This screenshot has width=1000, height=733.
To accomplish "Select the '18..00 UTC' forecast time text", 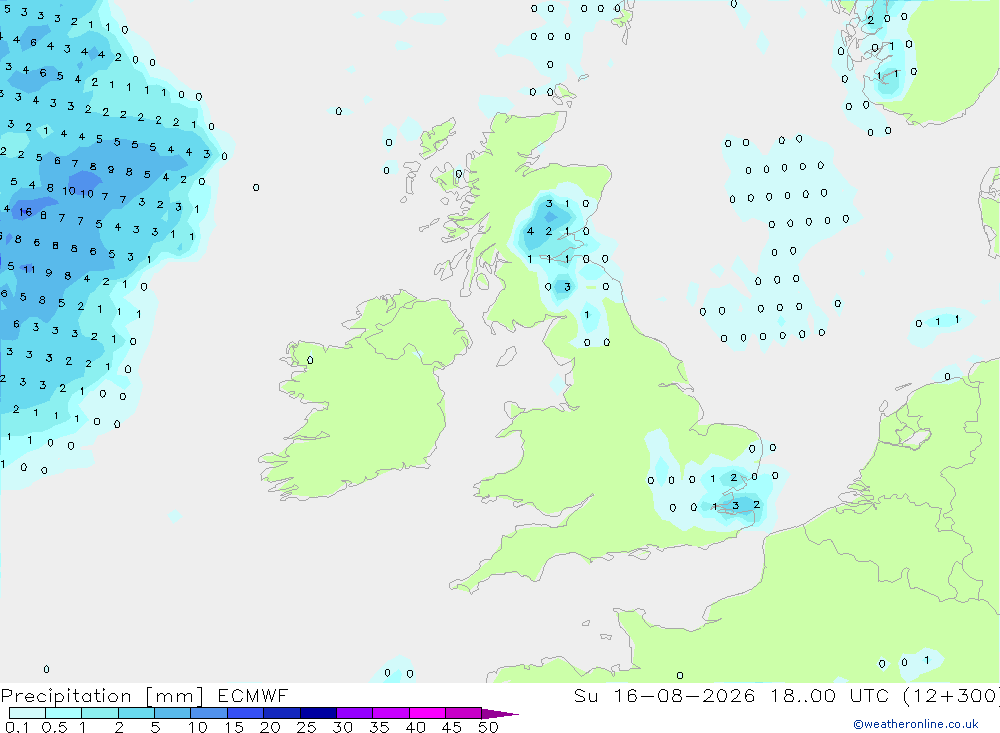I will pyautogui.click(x=830, y=696).
